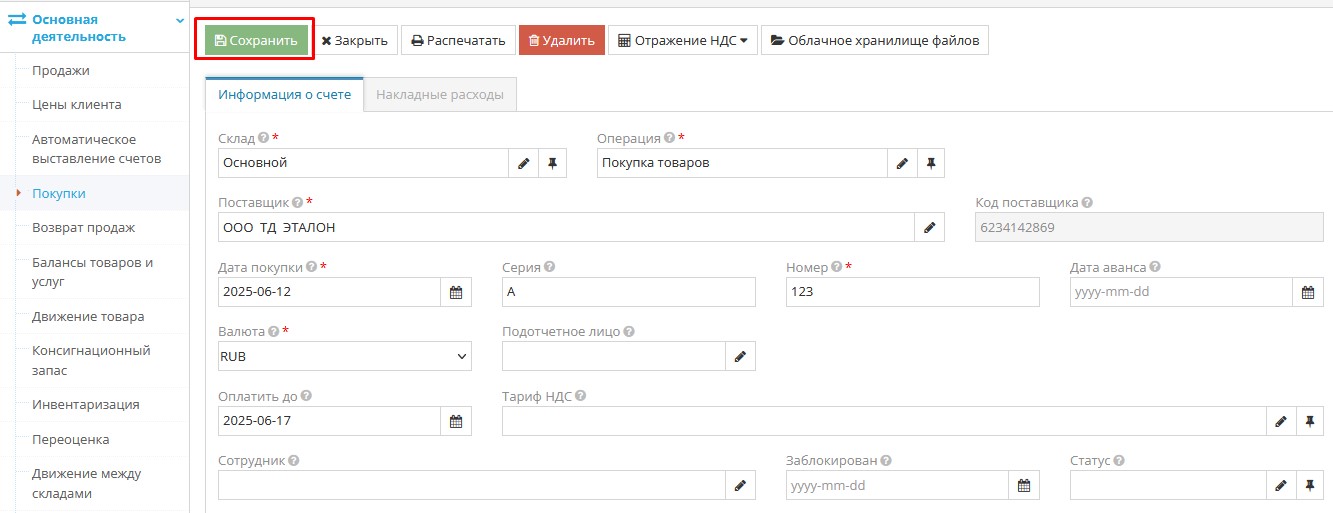Toggle pin for the Операция field
Image resolution: width=1333 pixels, height=513 pixels.
930,163
